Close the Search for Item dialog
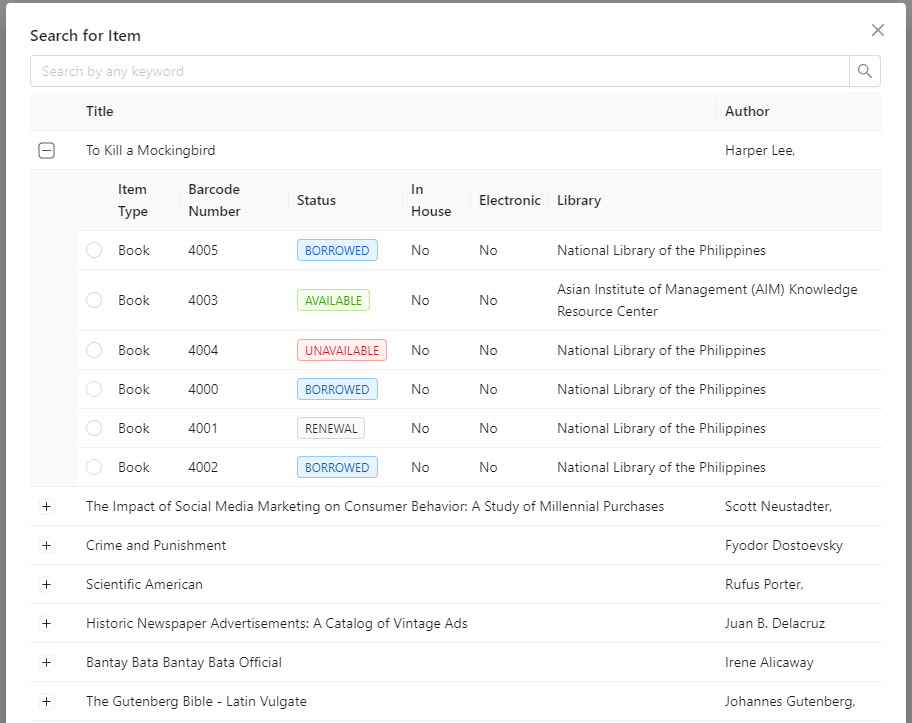 coord(878,30)
